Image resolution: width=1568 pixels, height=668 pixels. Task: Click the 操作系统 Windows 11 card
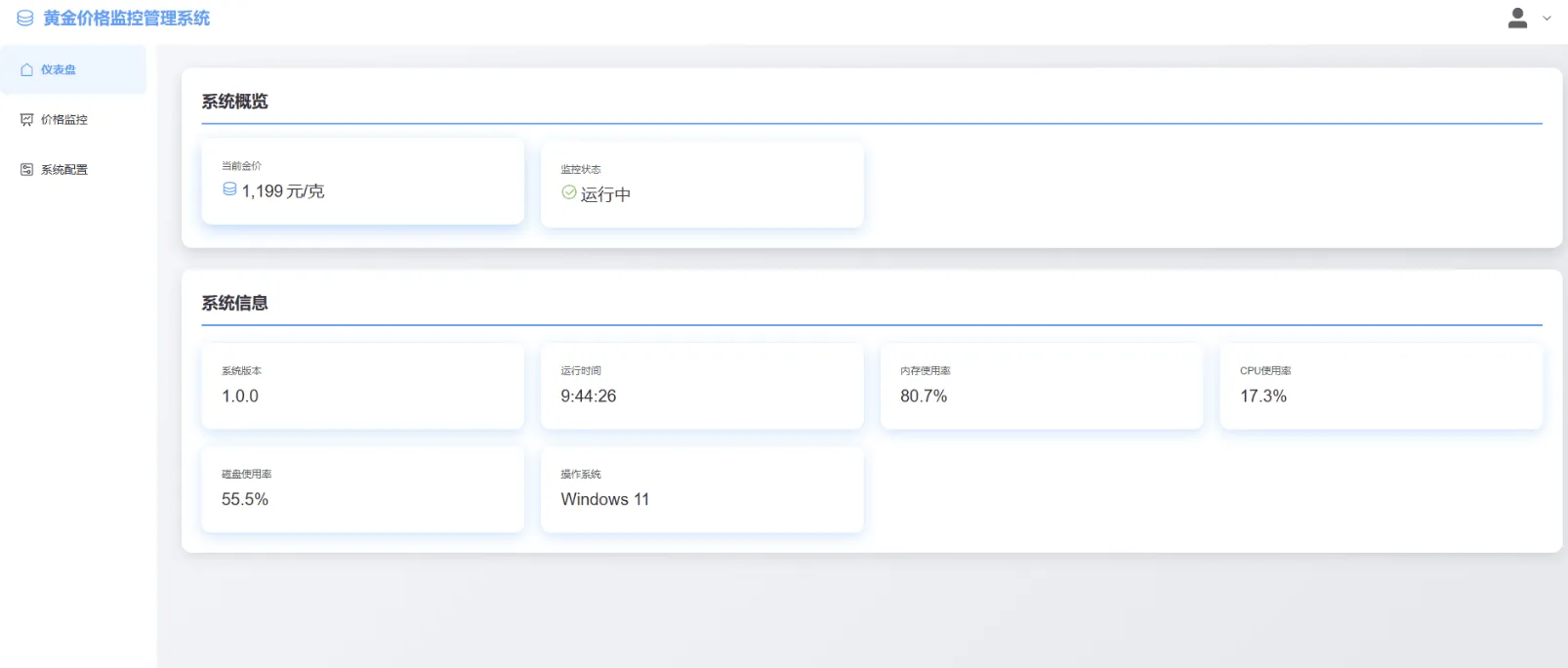702,489
